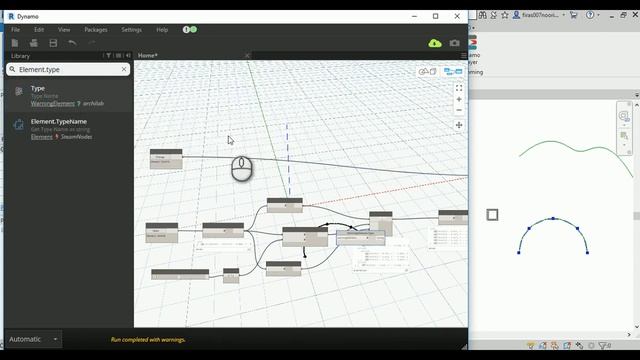Viewport: 640px width, 360px height.
Task: Open the dropdown arrow beside Revit help icon
Action: point(598,15)
